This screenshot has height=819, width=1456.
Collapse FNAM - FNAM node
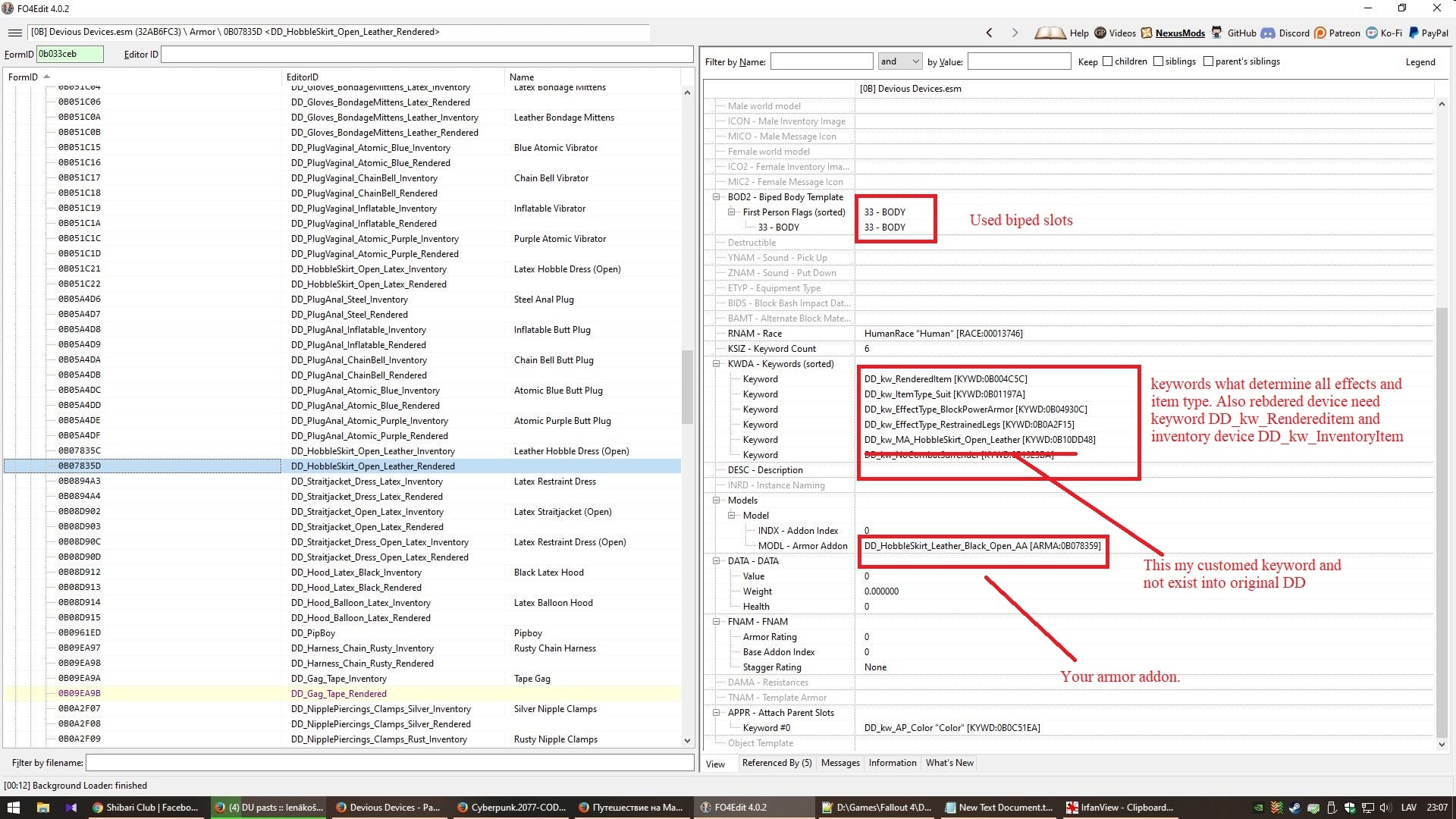click(717, 622)
